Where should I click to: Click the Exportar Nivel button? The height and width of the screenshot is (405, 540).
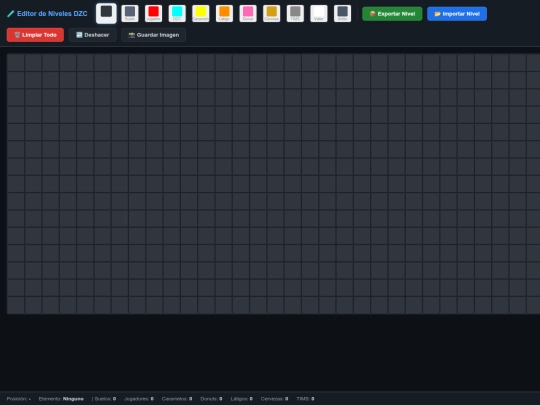392,14
